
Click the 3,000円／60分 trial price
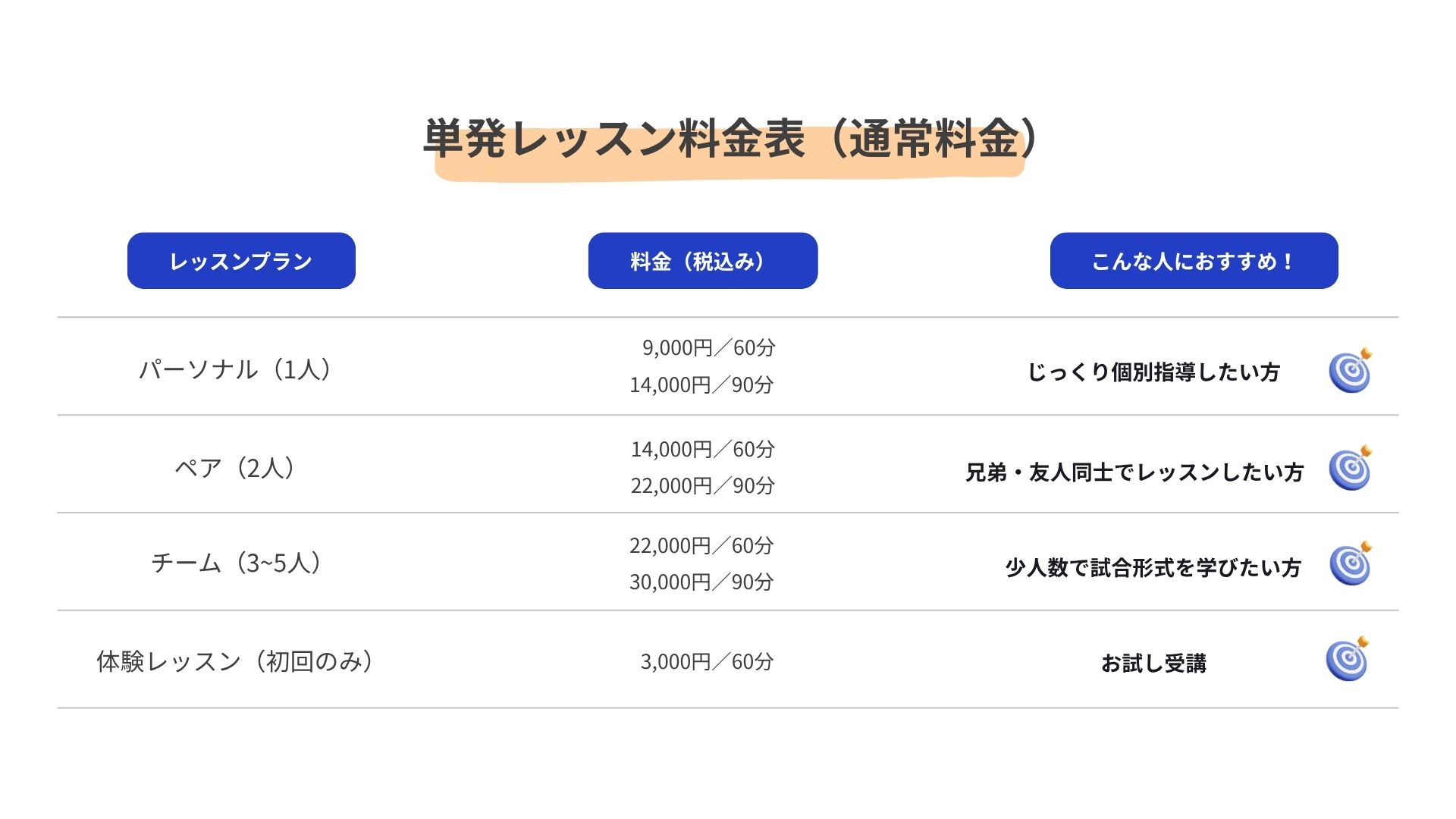[x=707, y=662]
